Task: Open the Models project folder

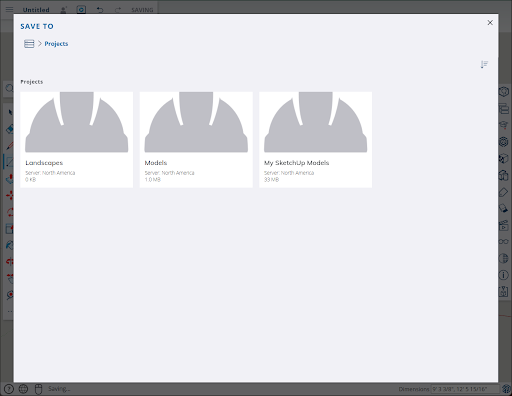Action: click(196, 140)
